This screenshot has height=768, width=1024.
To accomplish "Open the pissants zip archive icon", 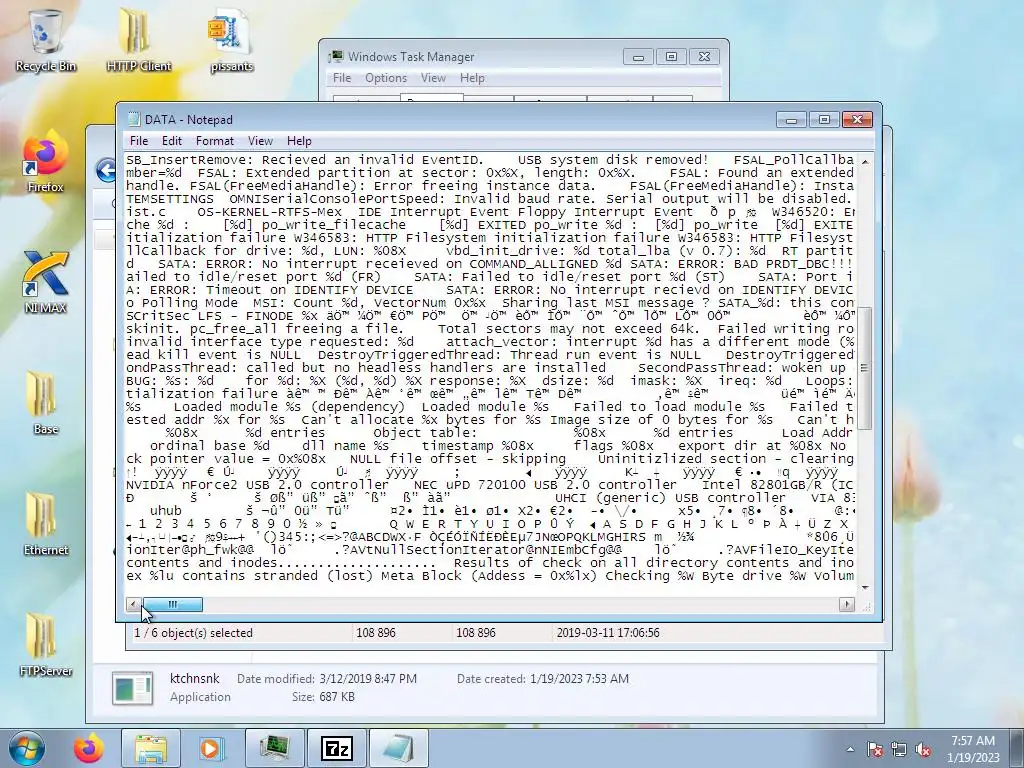I will pos(231,41).
